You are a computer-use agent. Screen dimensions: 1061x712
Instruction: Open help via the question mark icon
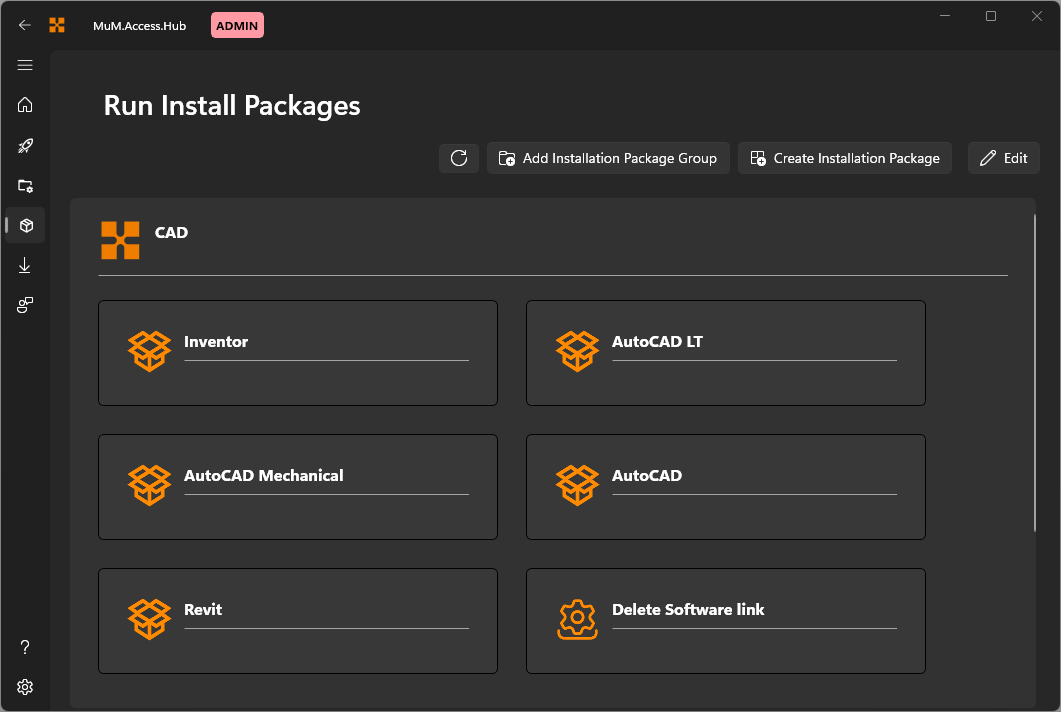coord(25,647)
